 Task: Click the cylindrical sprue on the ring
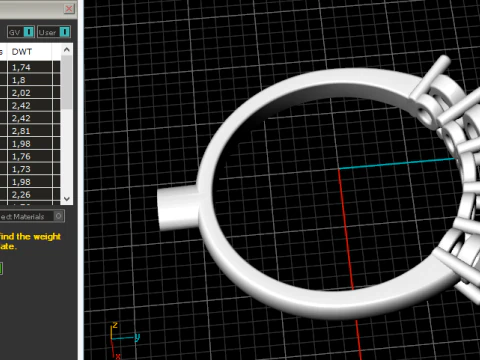[x=178, y=208]
